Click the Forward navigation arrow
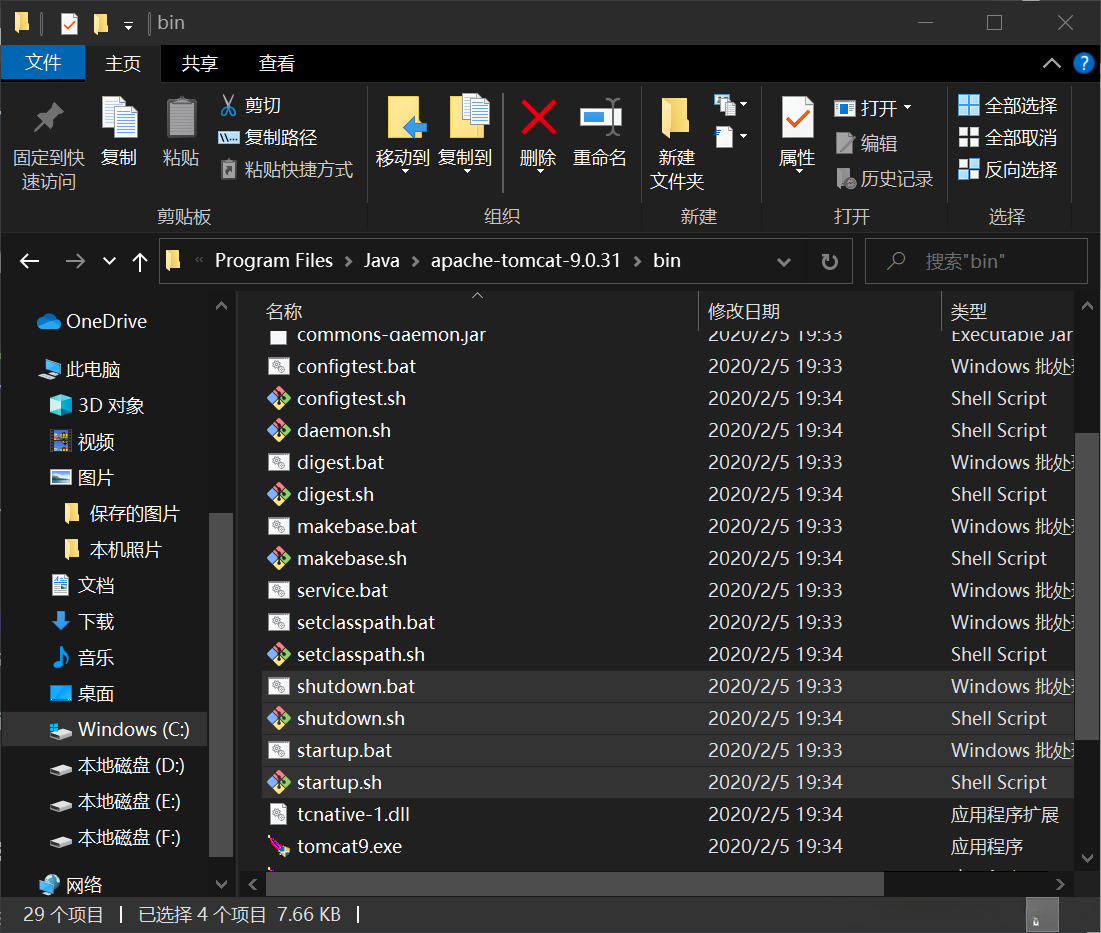The image size is (1101, 933). (x=74, y=262)
